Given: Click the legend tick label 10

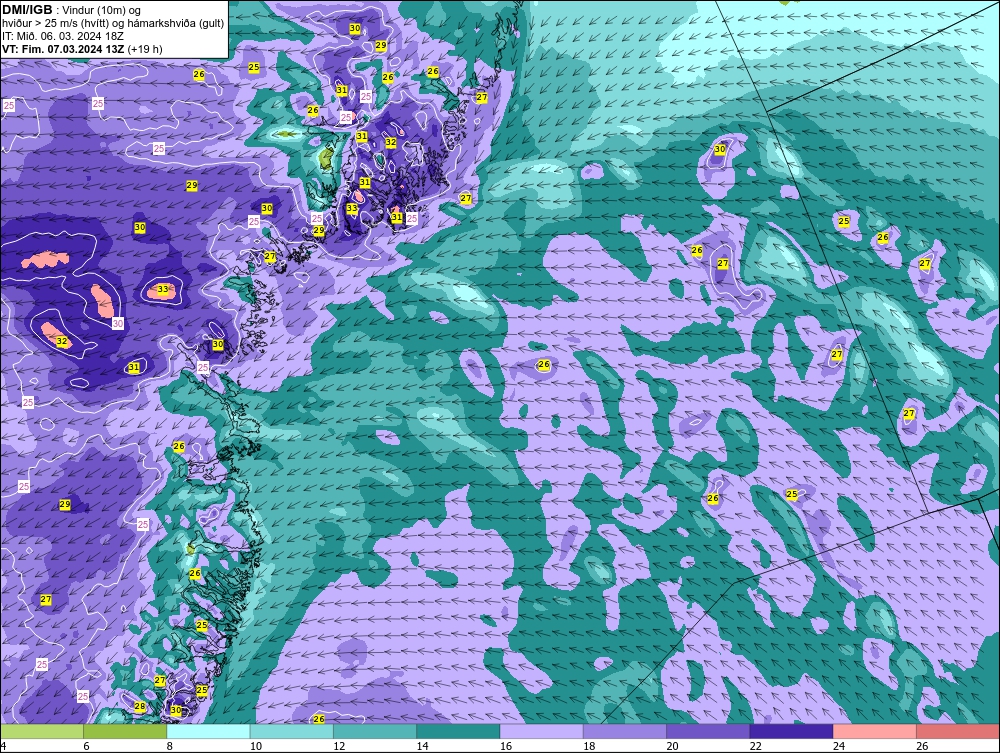Looking at the screenshot, I should pos(256,746).
